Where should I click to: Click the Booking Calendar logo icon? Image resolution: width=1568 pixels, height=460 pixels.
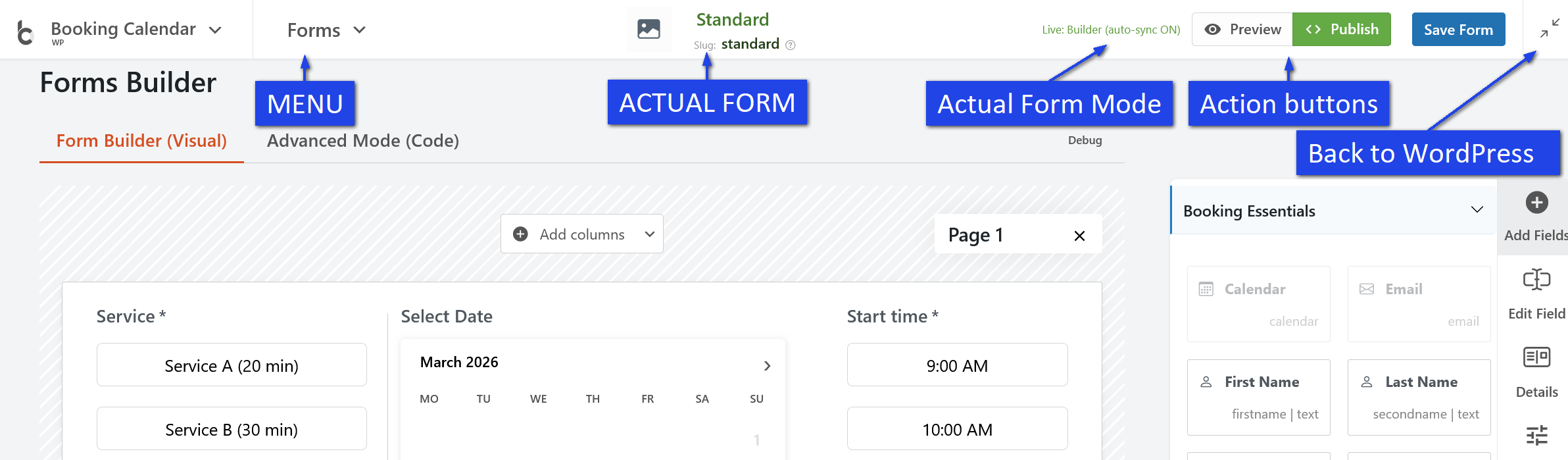tap(25, 32)
